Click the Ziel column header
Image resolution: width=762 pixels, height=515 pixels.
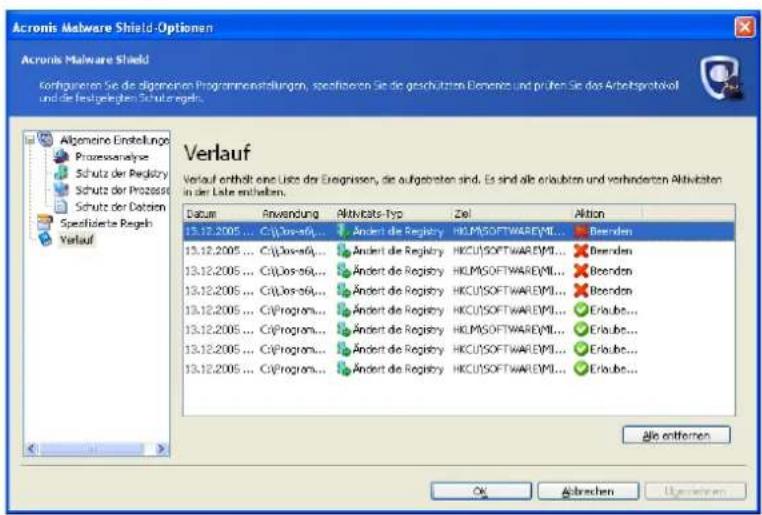coord(512,214)
